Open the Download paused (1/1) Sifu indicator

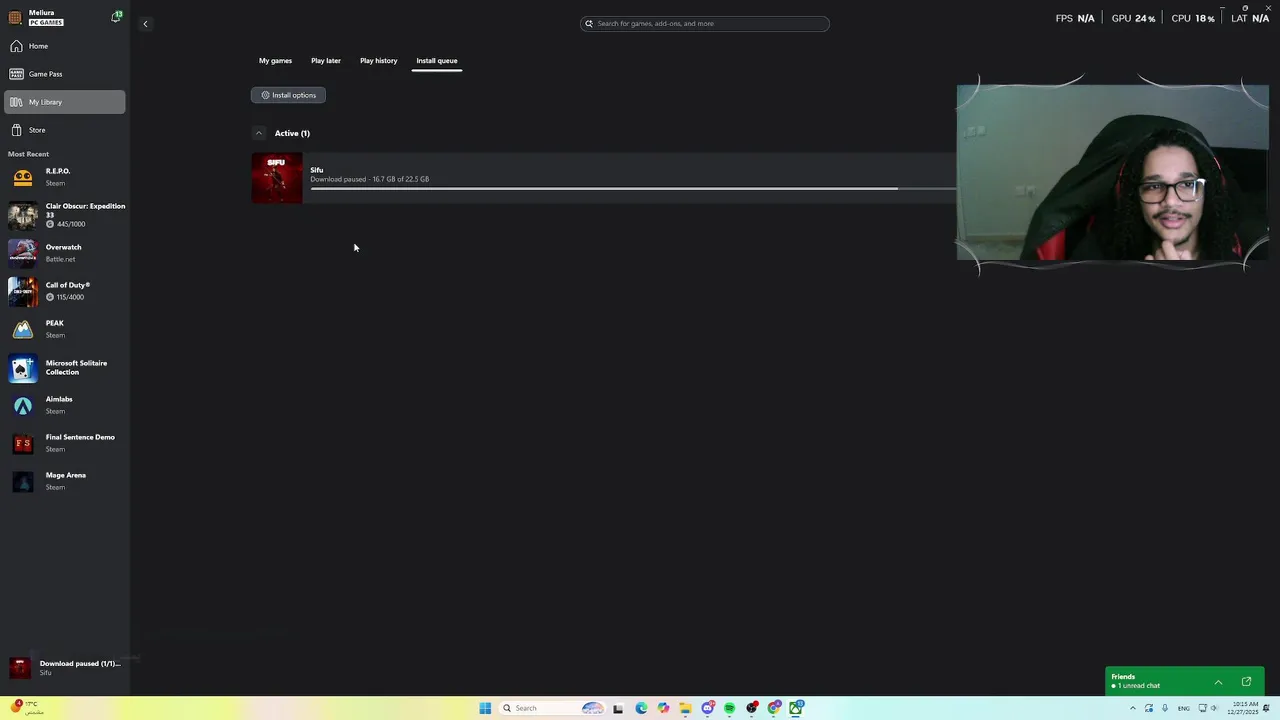65,668
